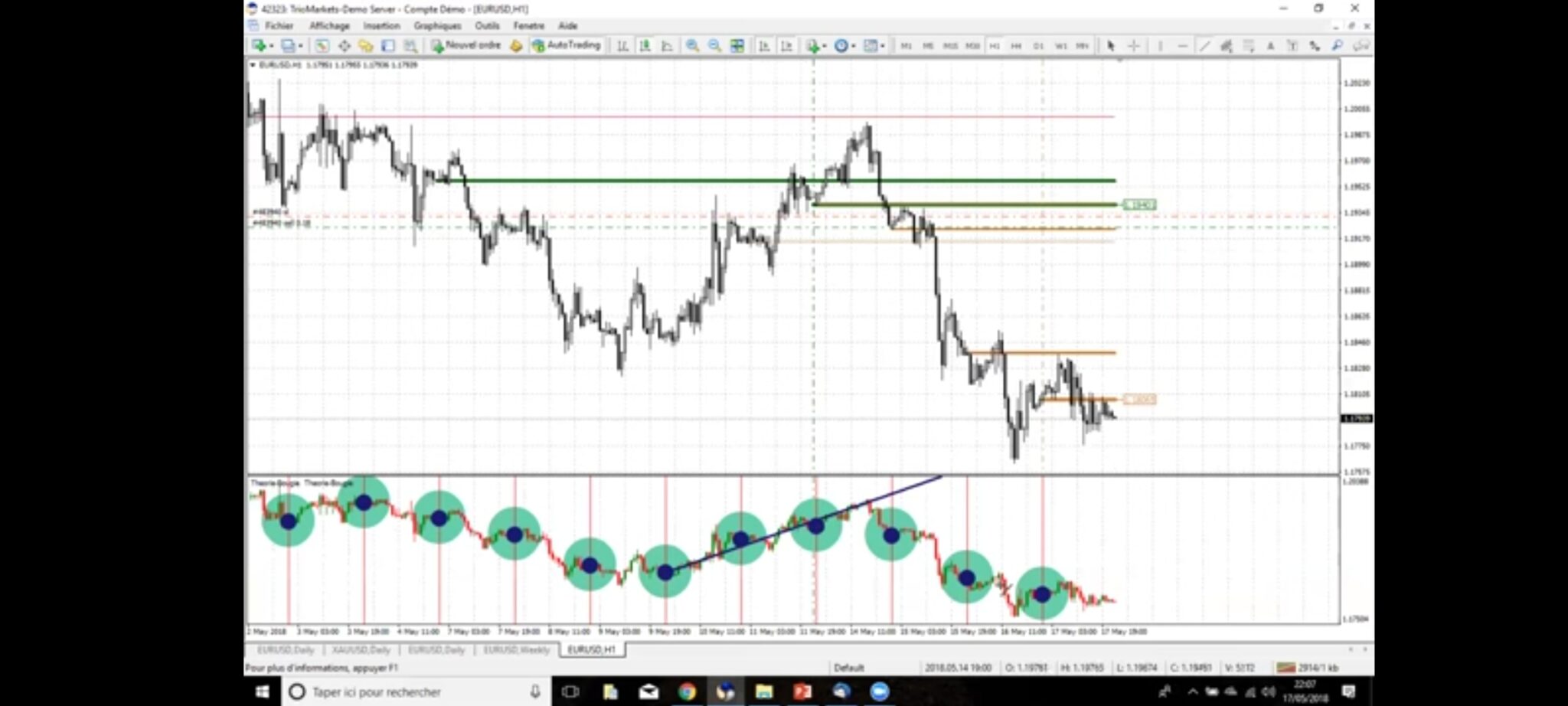Image resolution: width=1568 pixels, height=706 pixels.
Task: Click the connection status kb indicator
Action: tap(1308, 668)
